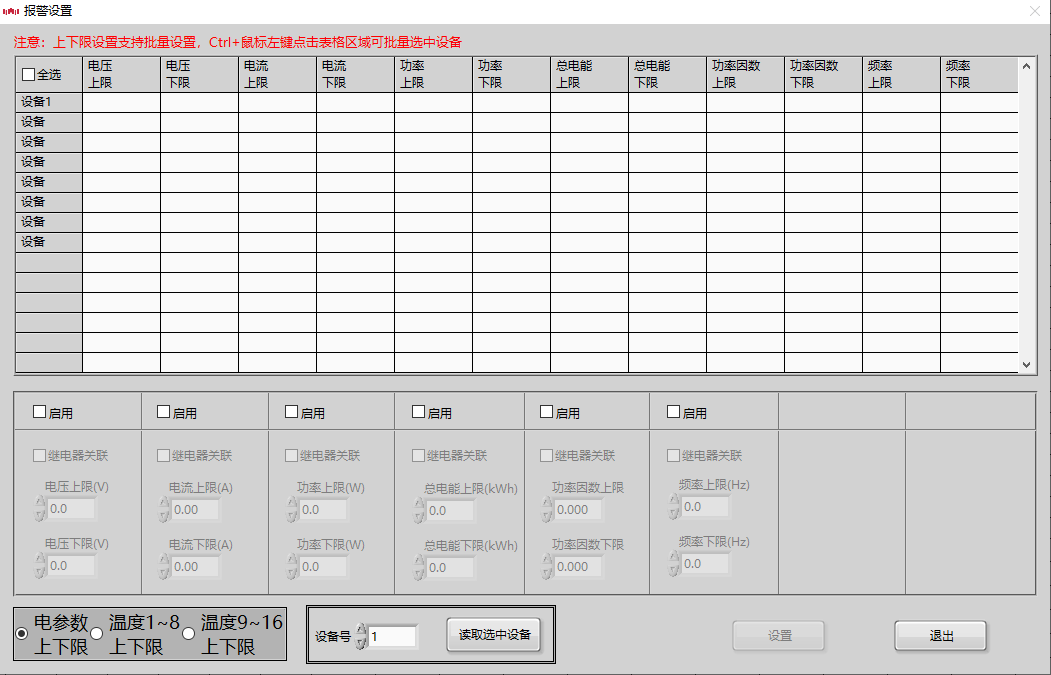The height and width of the screenshot is (675, 1051).
Task: Switch to 温度1~8 上下限 option
Action: click(x=97, y=634)
